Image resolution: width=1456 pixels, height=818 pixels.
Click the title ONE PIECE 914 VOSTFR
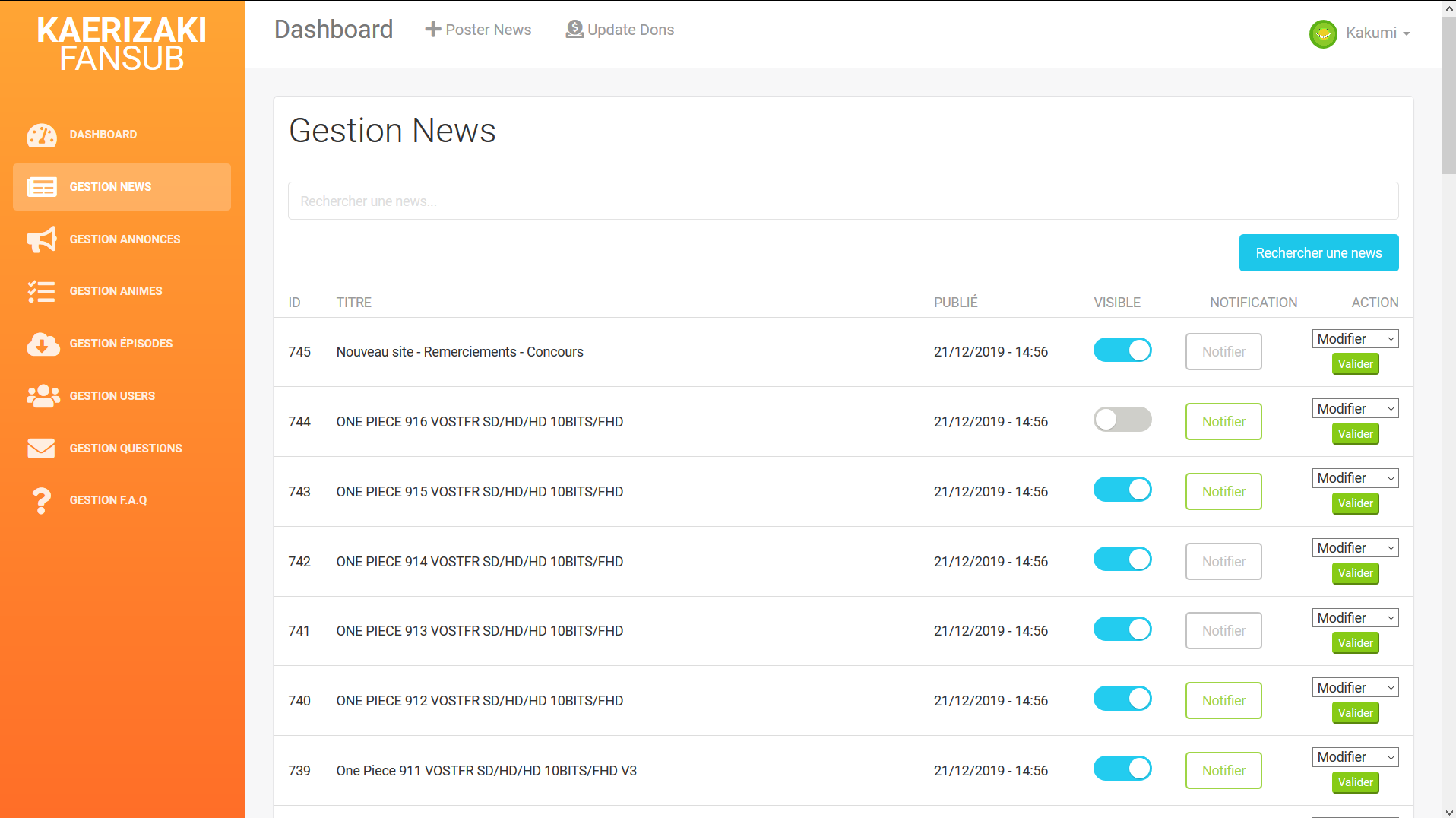[x=480, y=562]
